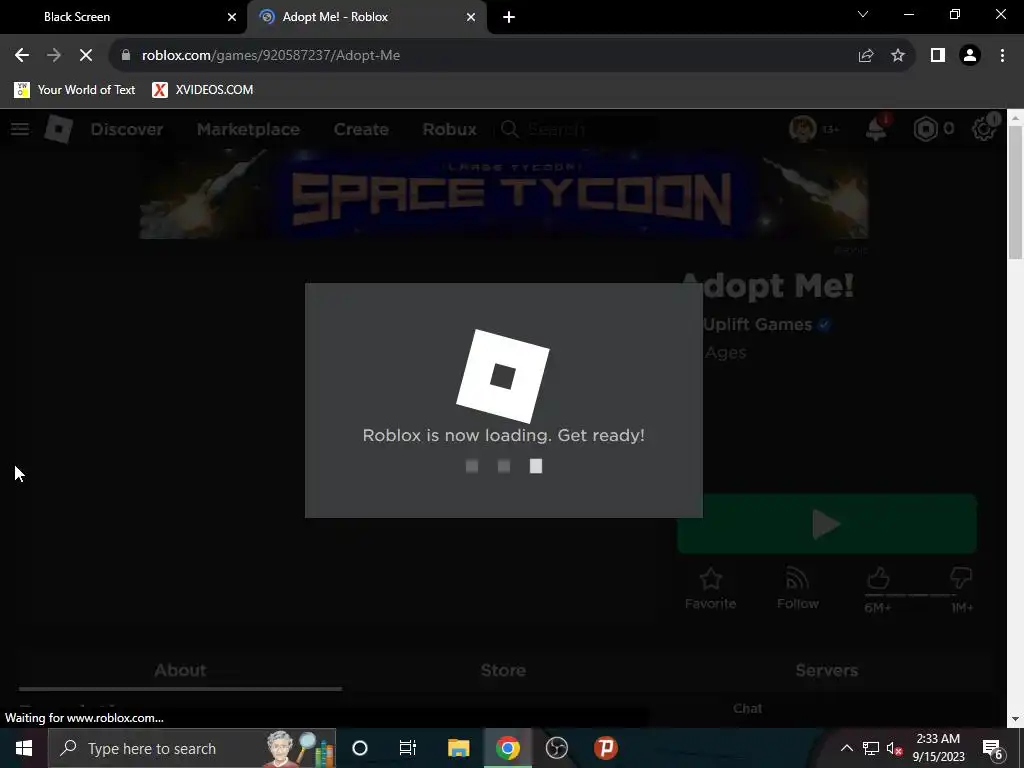Open Task View on taskbar
The width and height of the screenshot is (1024, 768).
click(408, 748)
